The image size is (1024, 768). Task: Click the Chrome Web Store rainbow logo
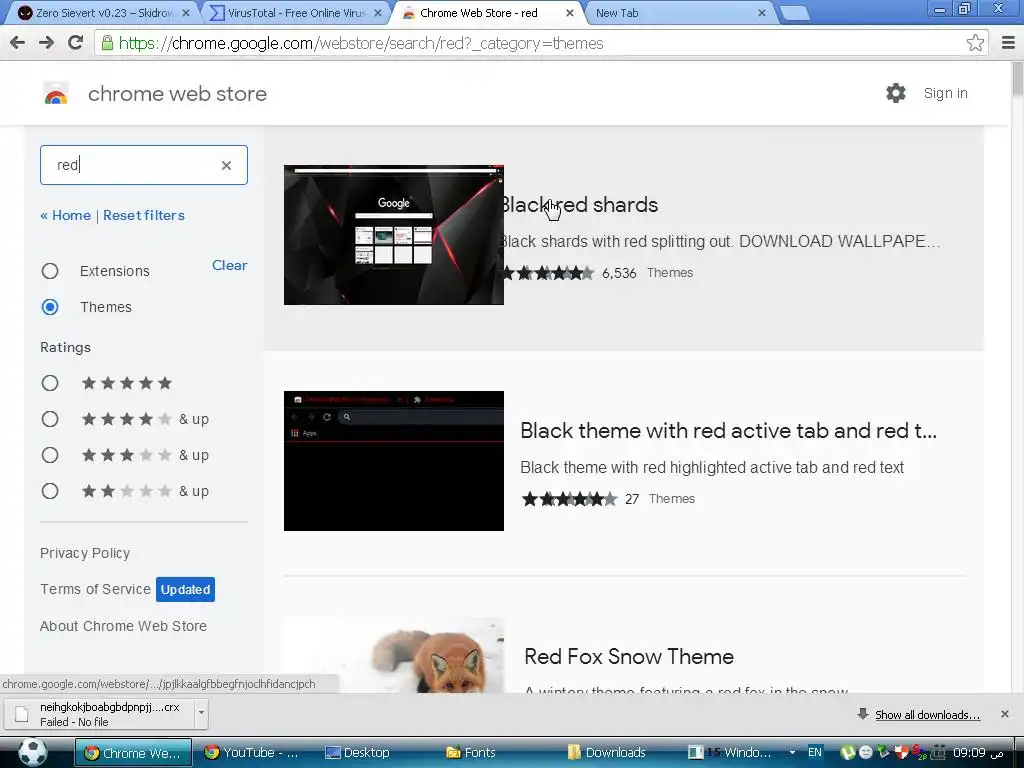(x=56, y=93)
